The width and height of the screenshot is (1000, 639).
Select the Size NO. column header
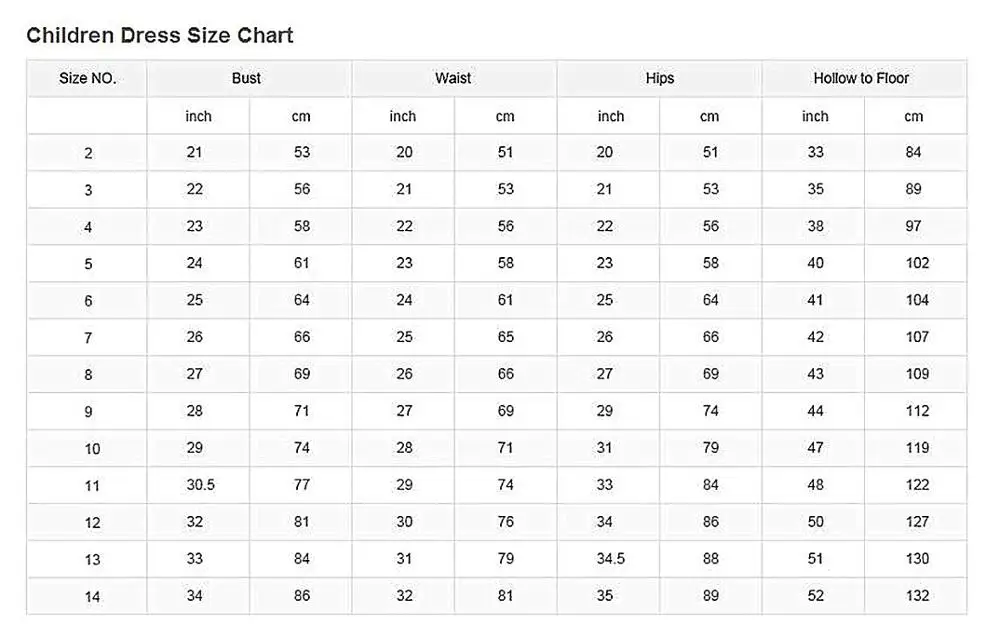click(x=88, y=78)
